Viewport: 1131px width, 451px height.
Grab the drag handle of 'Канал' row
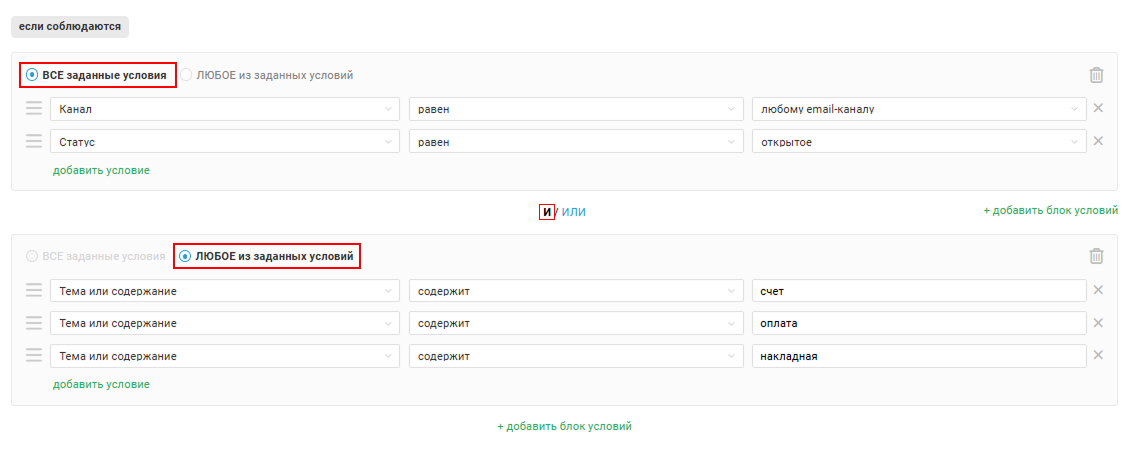pos(34,109)
